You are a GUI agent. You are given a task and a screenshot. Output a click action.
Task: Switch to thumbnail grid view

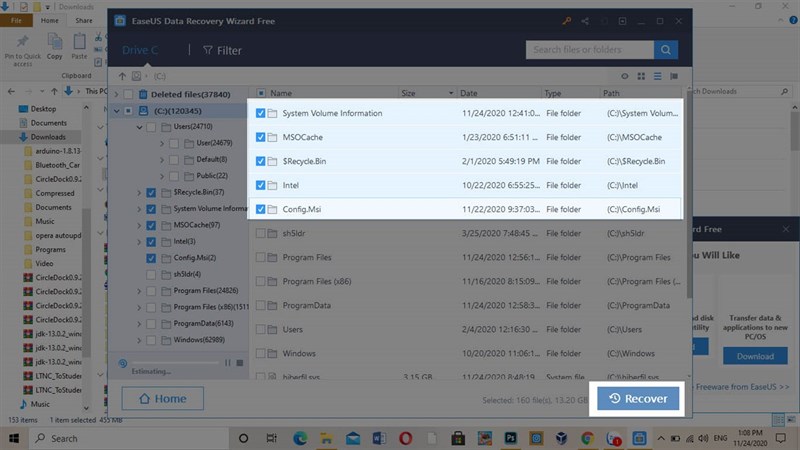point(643,76)
